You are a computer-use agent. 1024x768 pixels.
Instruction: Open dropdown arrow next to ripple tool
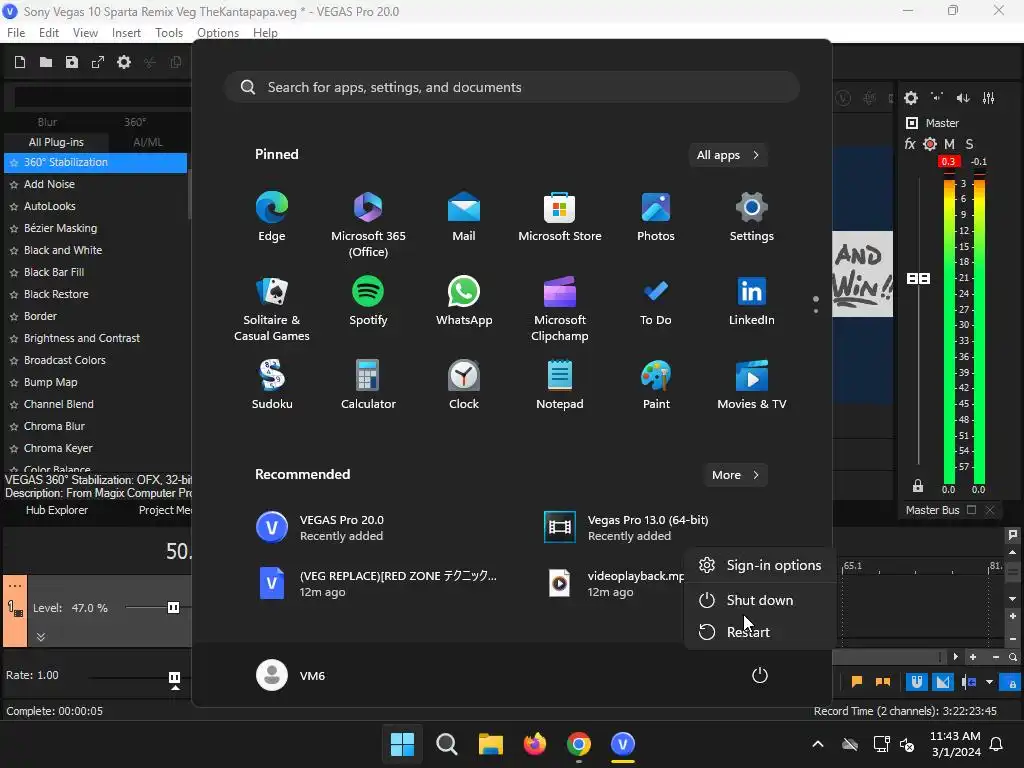(x=989, y=682)
